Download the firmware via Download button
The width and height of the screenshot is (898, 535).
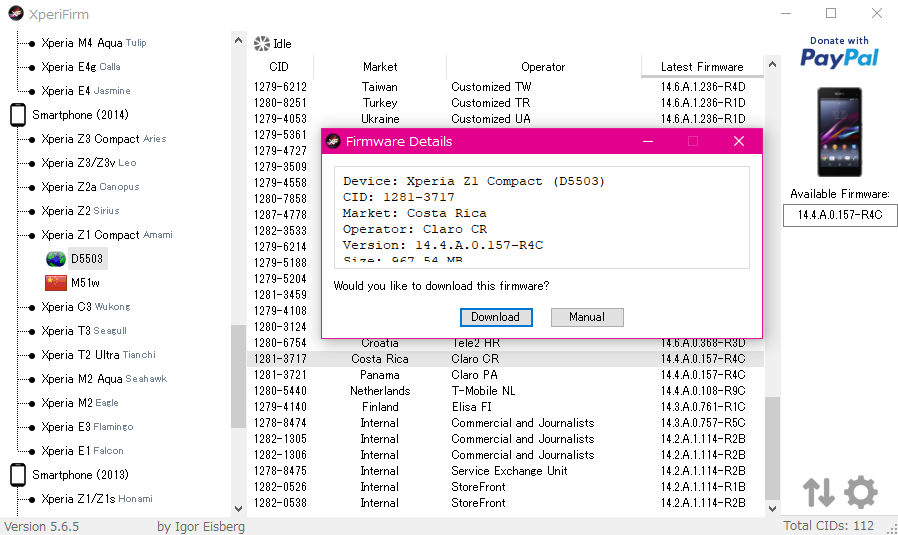click(496, 317)
